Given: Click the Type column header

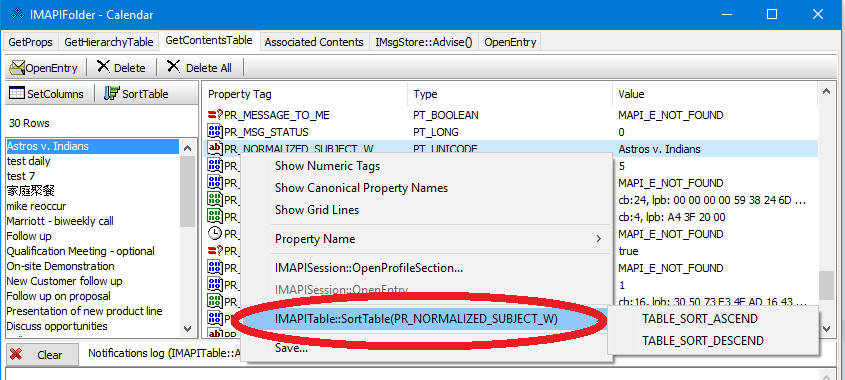Looking at the screenshot, I should 510,94.
